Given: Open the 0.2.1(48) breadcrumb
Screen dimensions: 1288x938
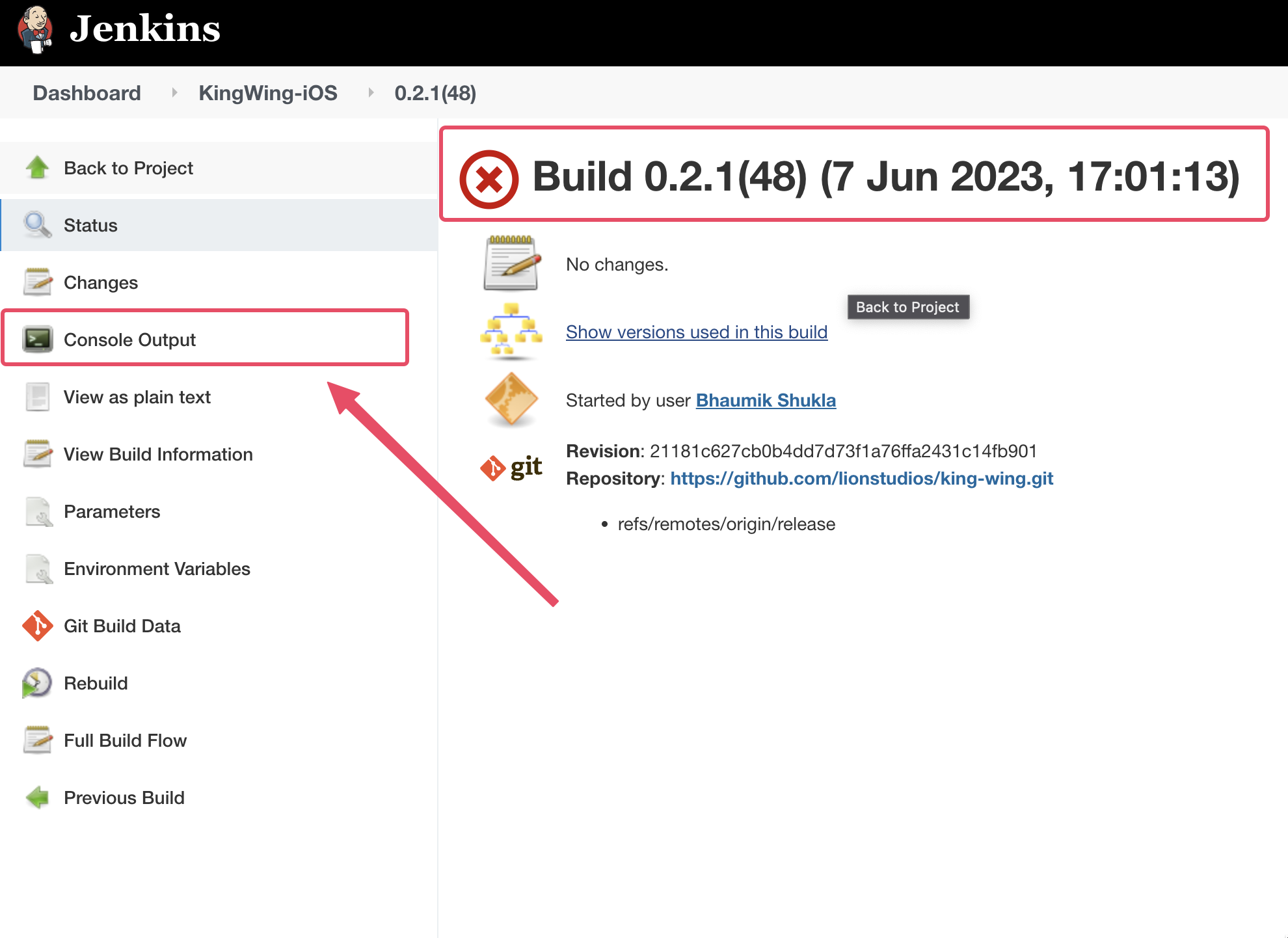Looking at the screenshot, I should point(435,93).
